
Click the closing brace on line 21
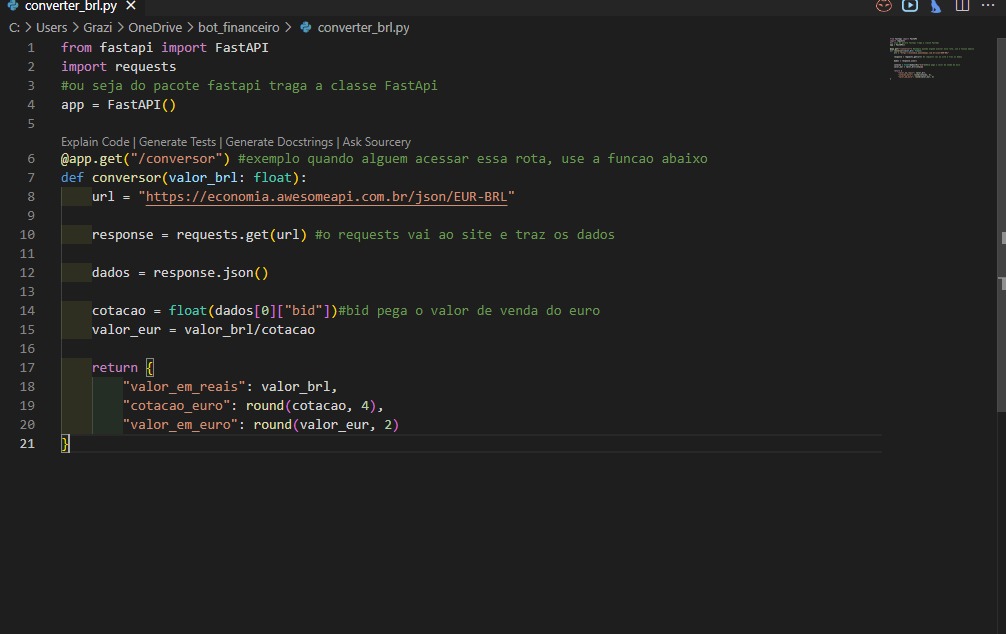[65, 443]
